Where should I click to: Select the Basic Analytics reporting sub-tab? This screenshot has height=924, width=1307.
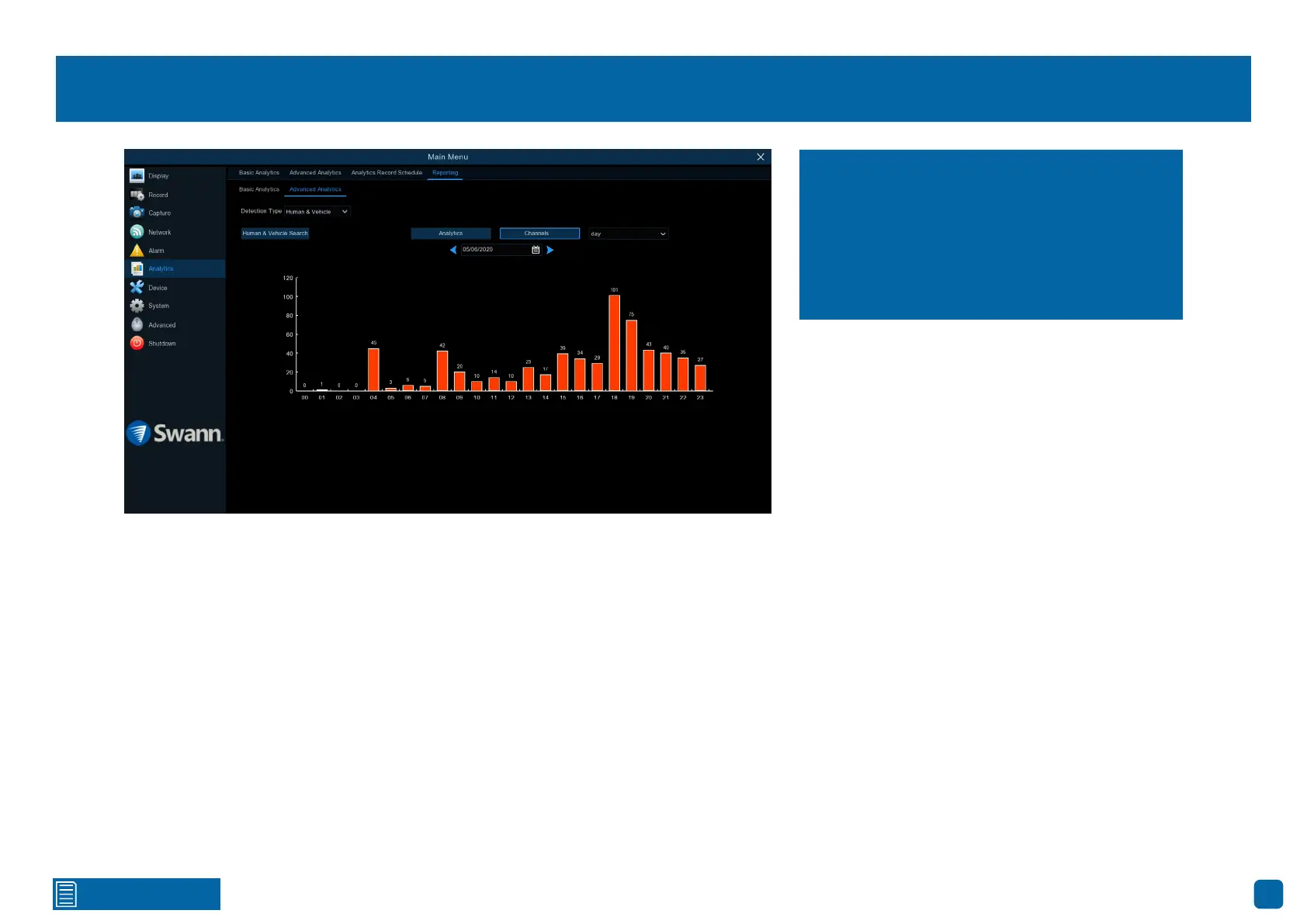click(258, 189)
